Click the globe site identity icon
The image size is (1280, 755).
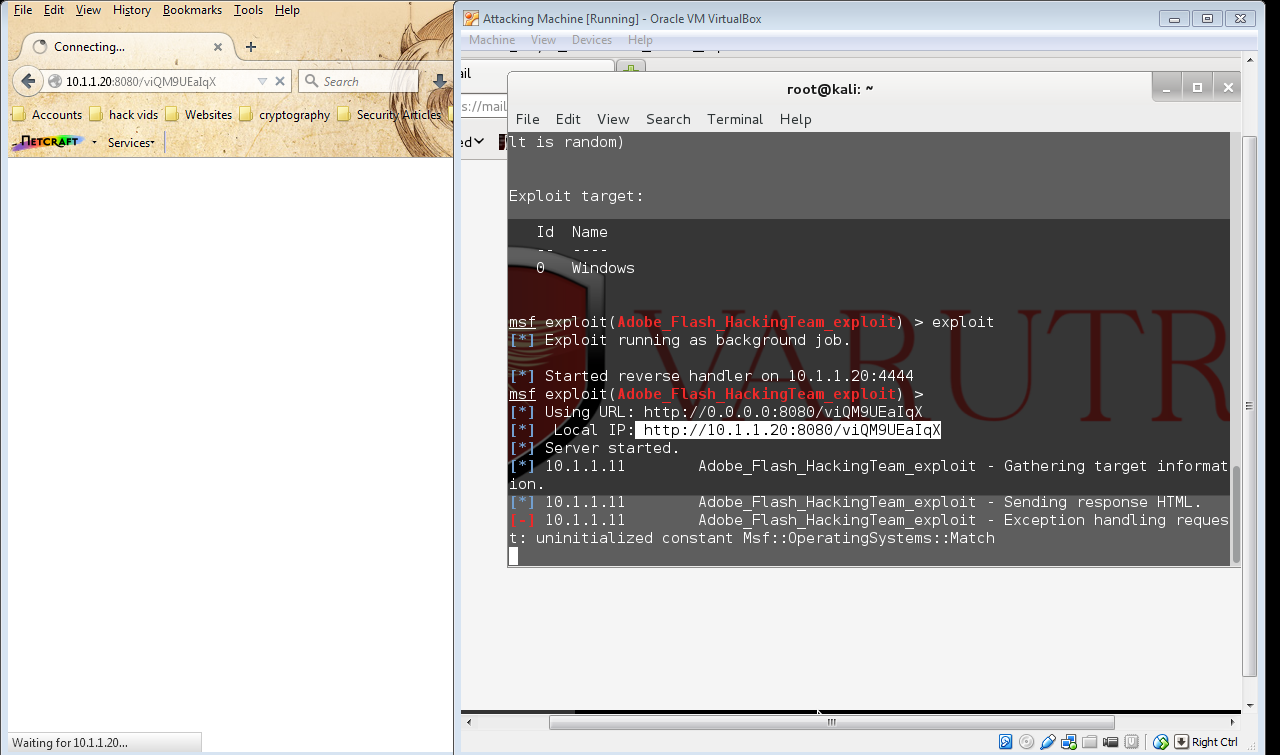click(x=55, y=81)
